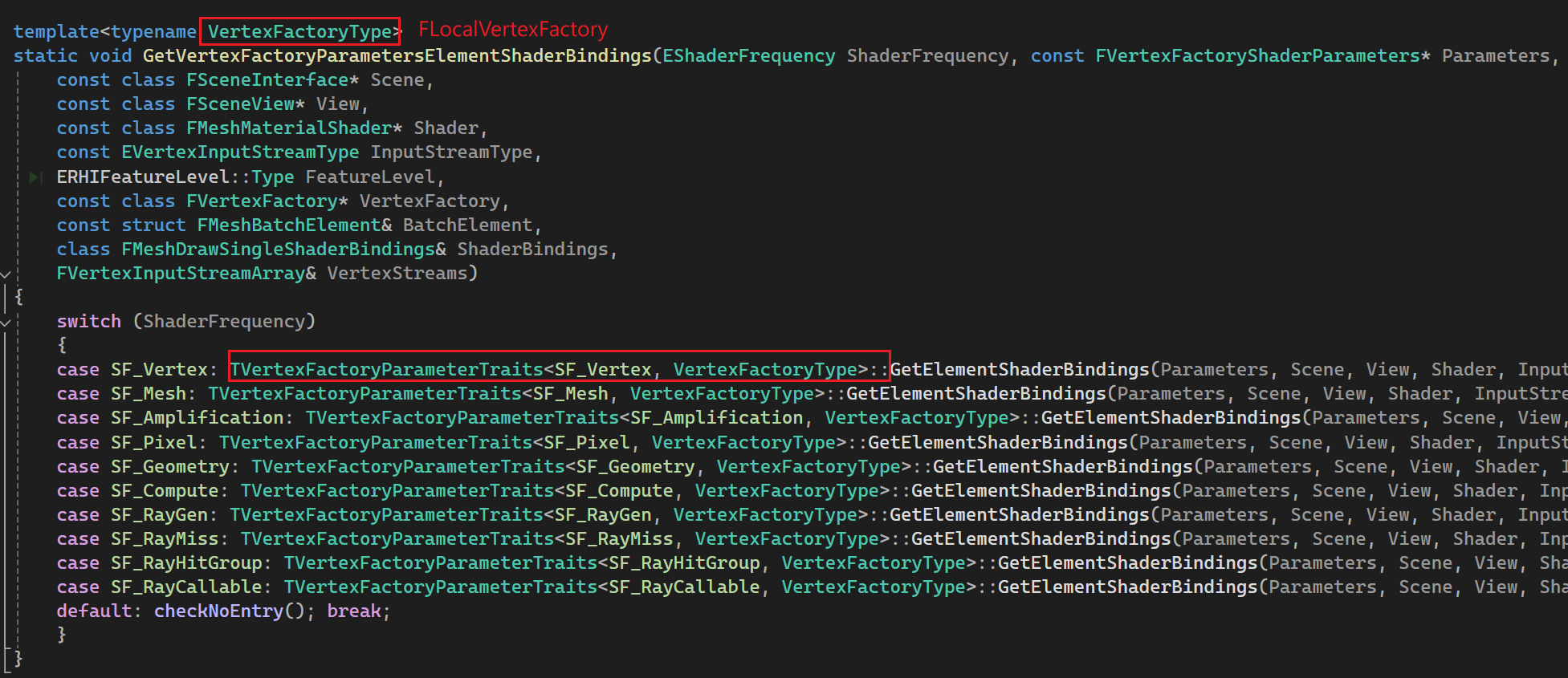Click the green Run to Click arrow
1568x678 pixels.
click(x=35, y=177)
